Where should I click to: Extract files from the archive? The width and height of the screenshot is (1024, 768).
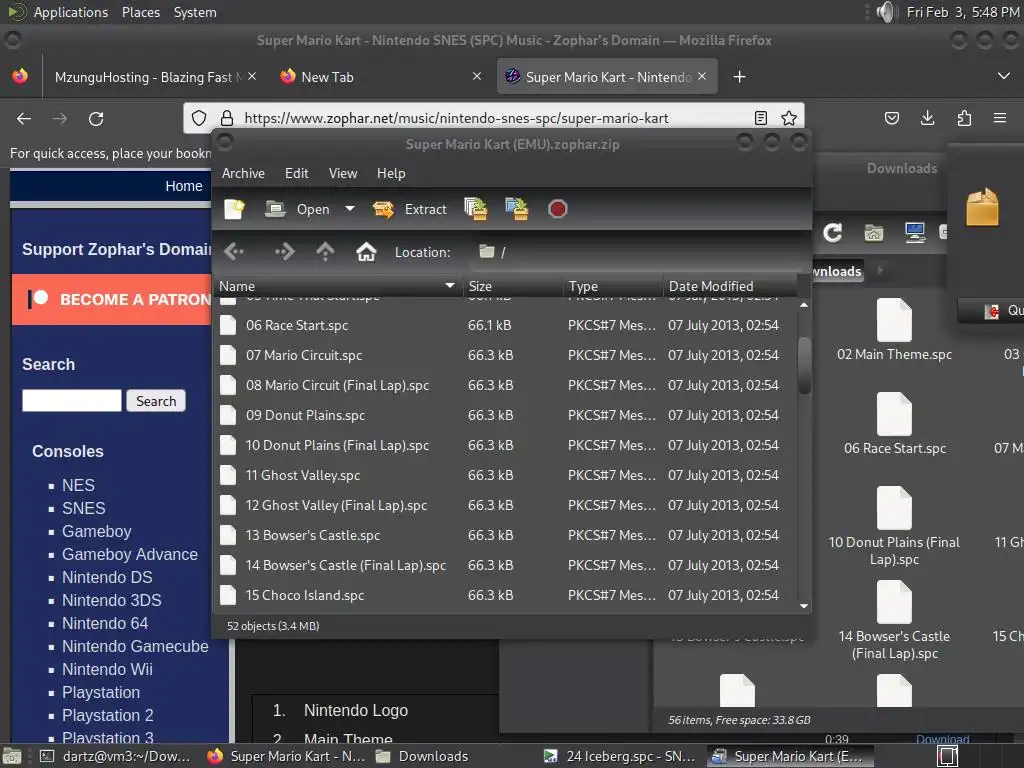pyautogui.click(x=409, y=209)
